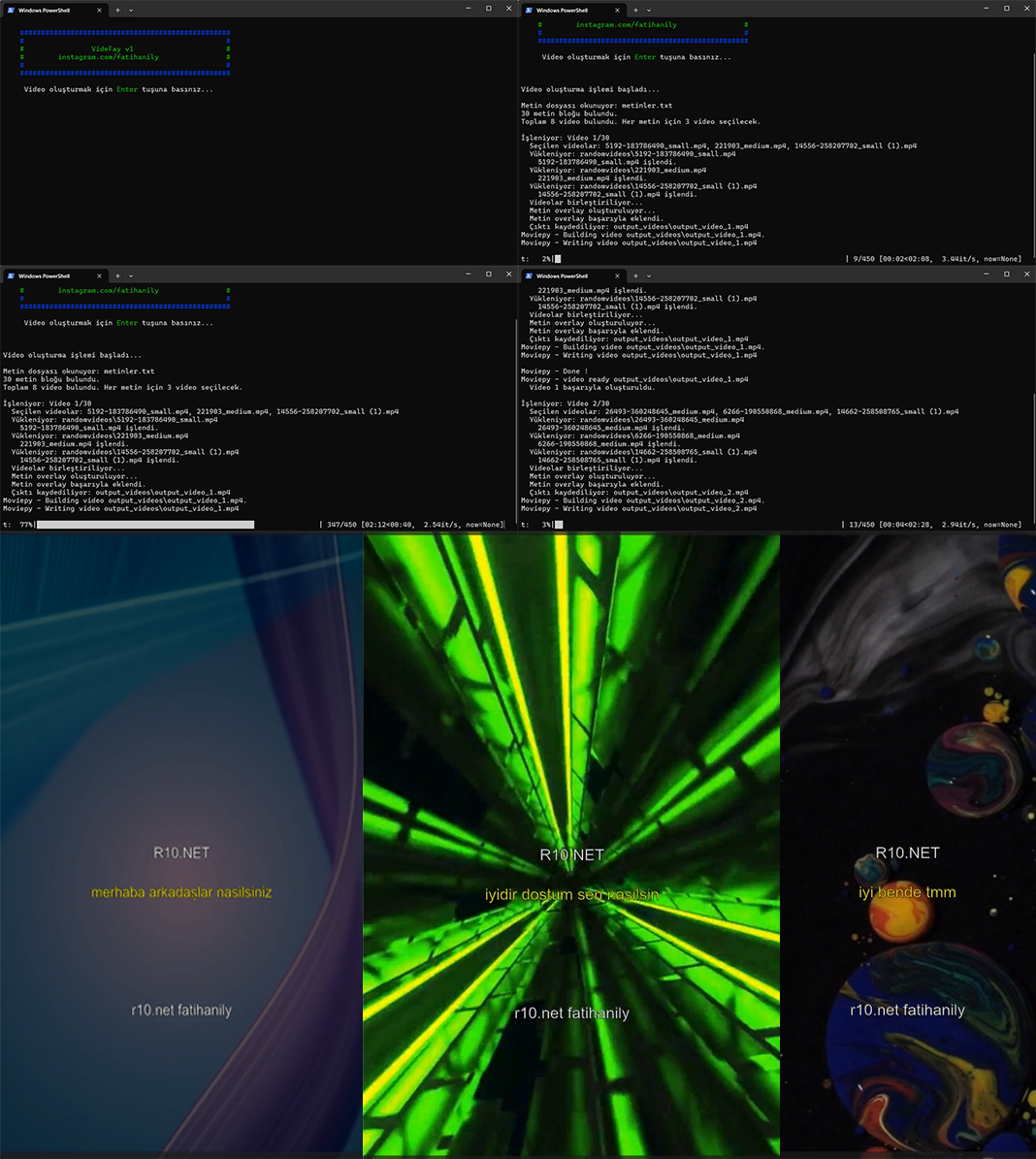Click the scrollbar of the 77% progress window
Image resolution: width=1036 pixels, height=1159 pixels.
[515, 421]
